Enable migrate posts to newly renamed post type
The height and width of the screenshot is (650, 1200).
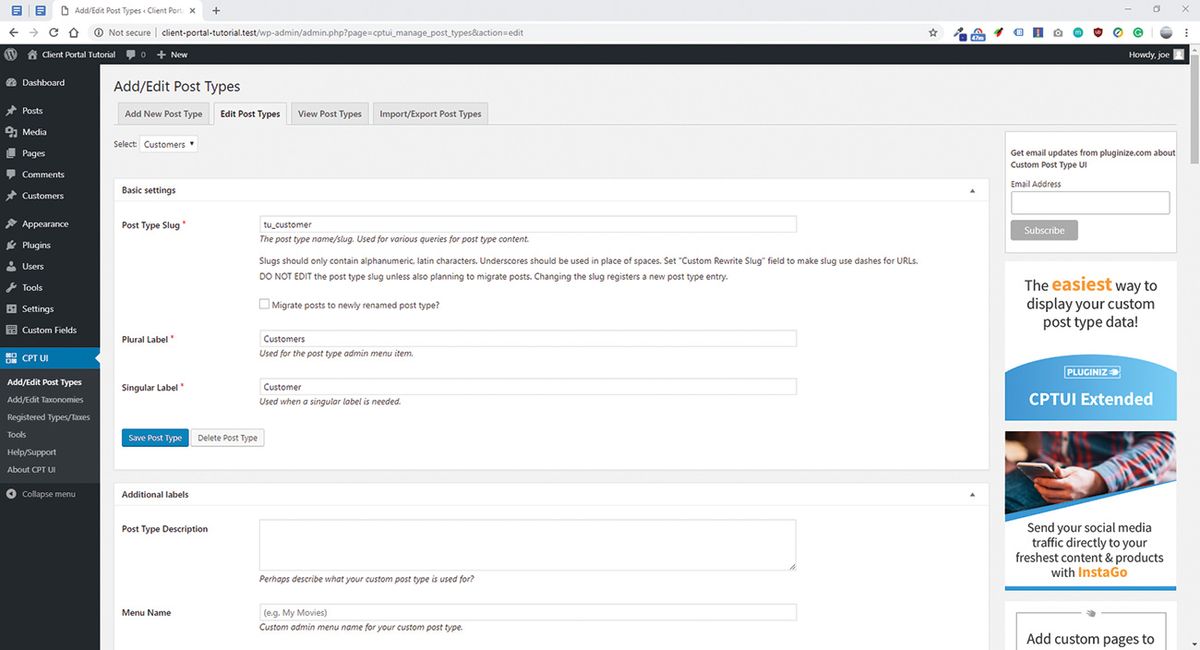265,304
